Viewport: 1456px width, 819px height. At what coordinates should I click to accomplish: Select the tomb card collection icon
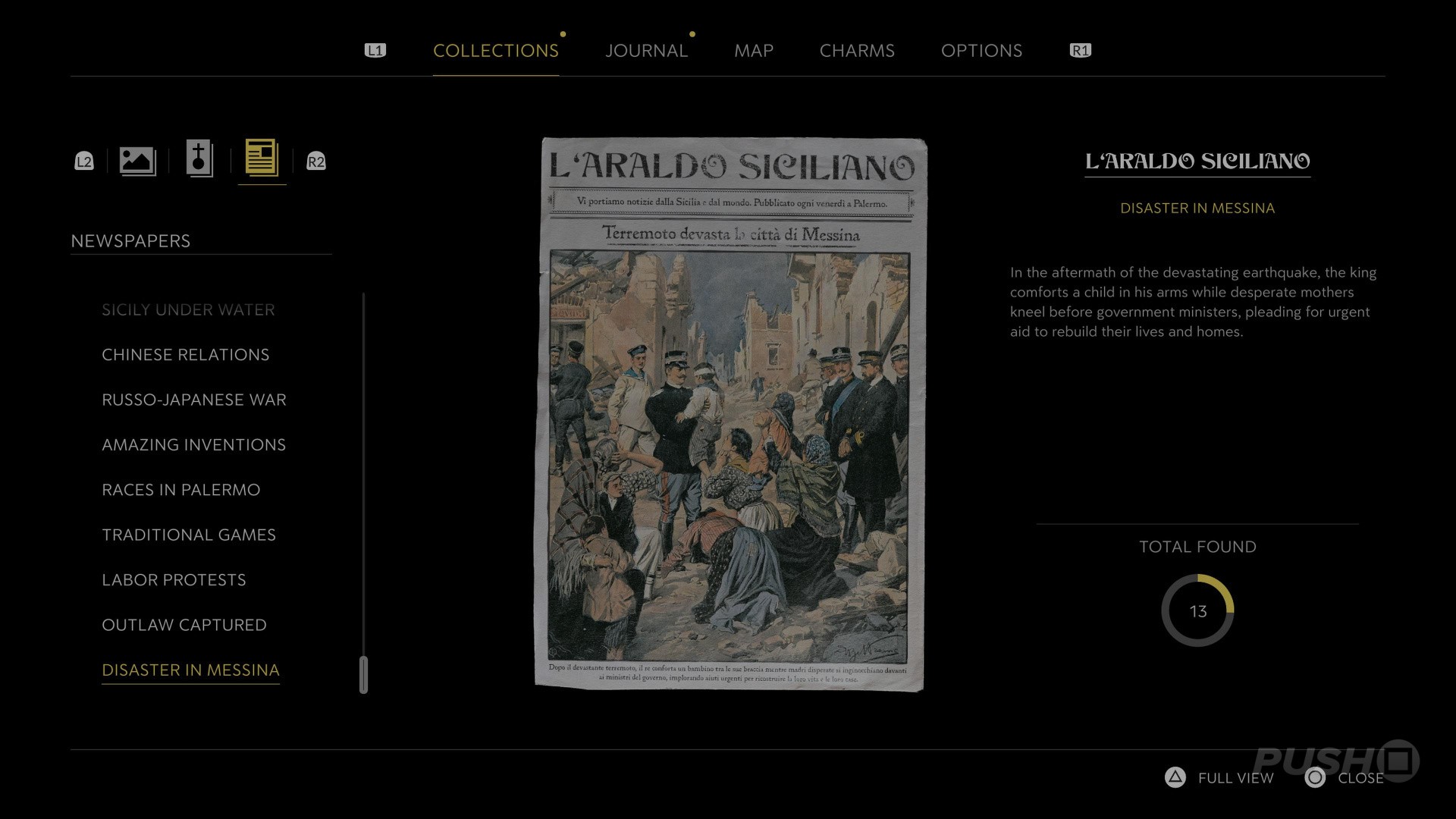pyautogui.click(x=199, y=159)
